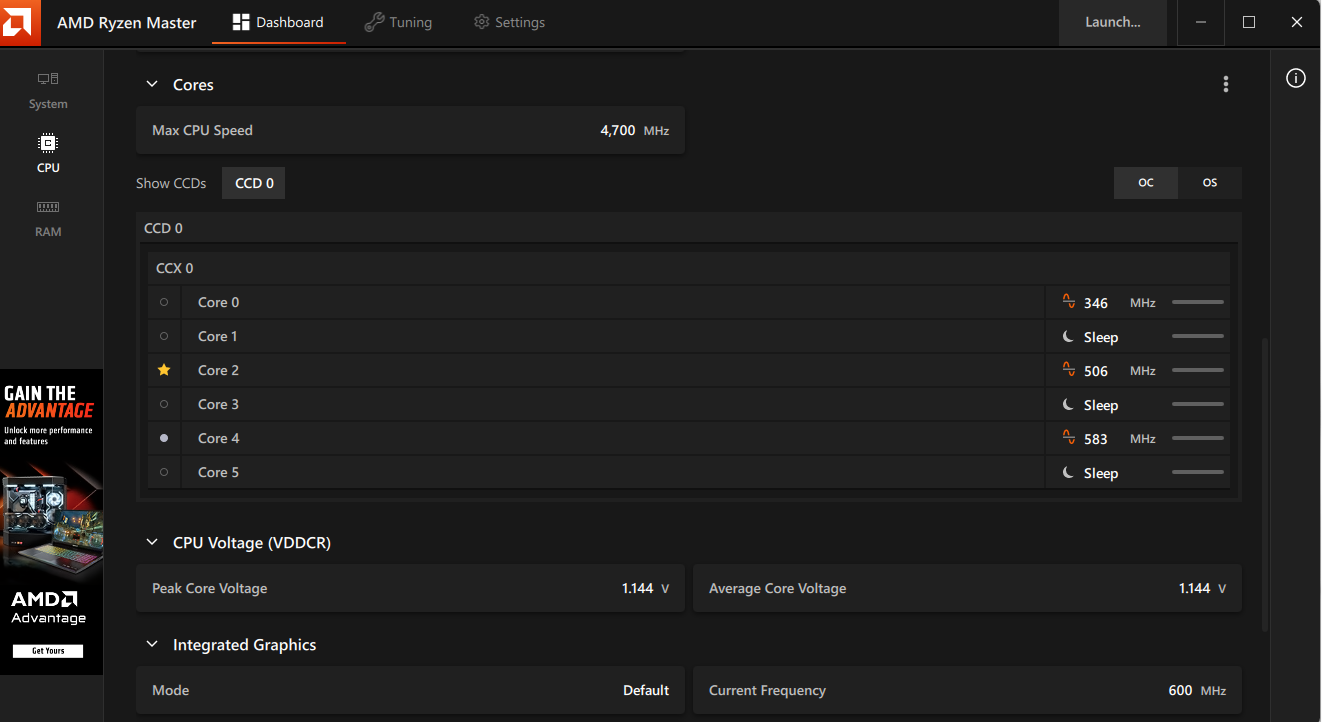Click the CCX 0 header label
1322x723 pixels.
(175, 268)
